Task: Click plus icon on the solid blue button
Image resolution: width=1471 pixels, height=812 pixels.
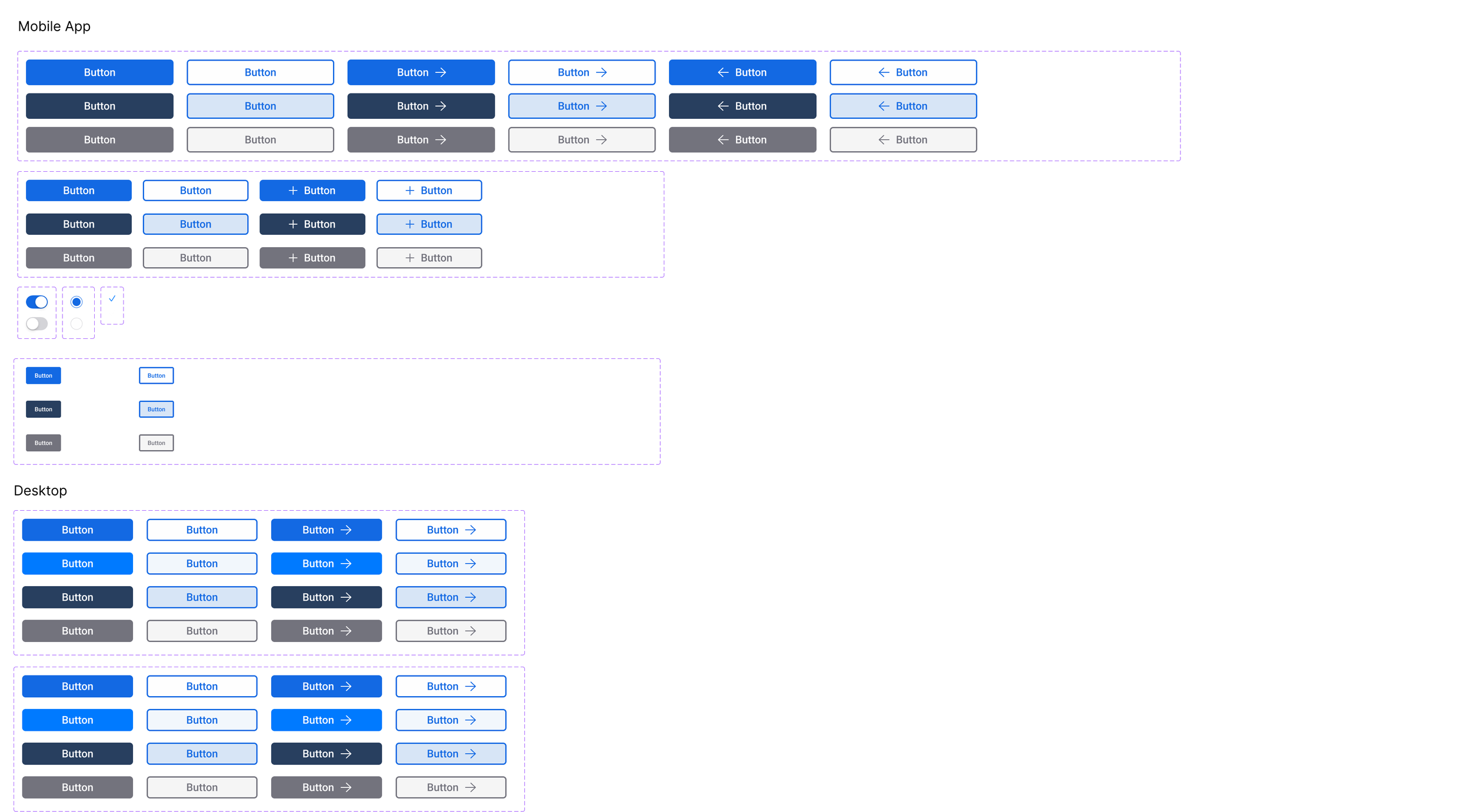Action: (x=293, y=191)
